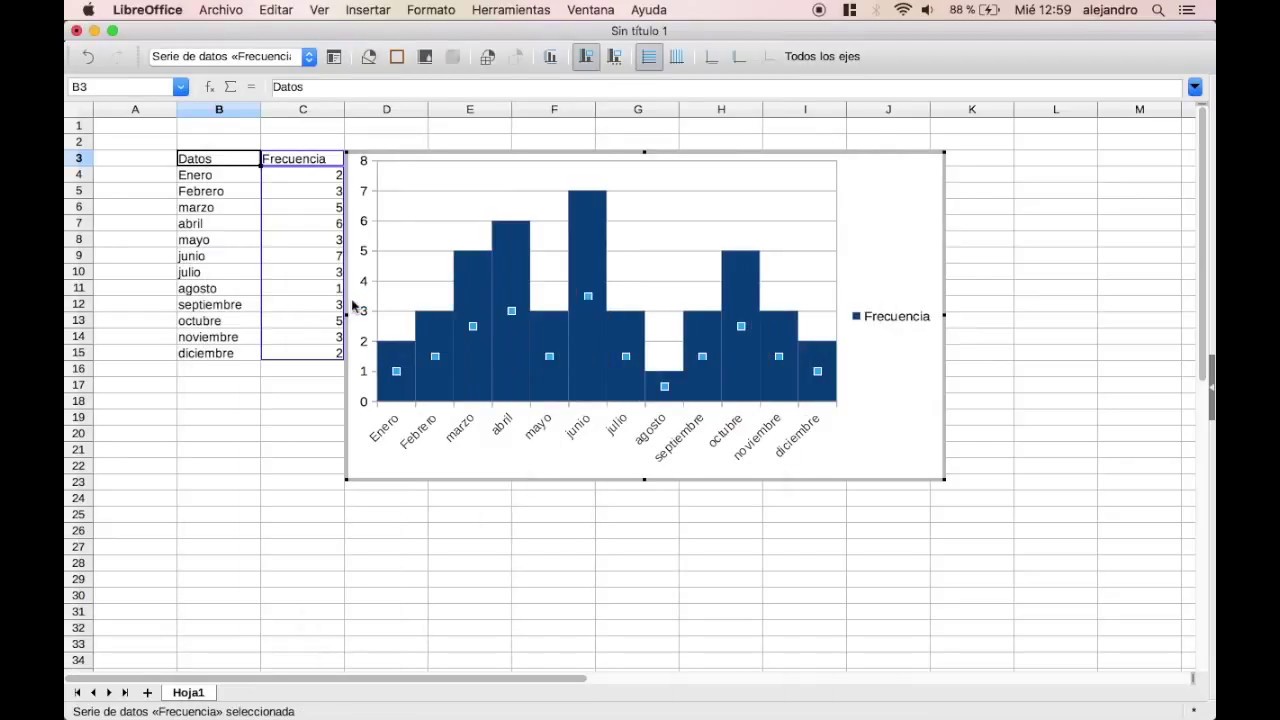Open Spotlight search magnifier icon
The height and width of the screenshot is (720, 1280).
point(1159,10)
